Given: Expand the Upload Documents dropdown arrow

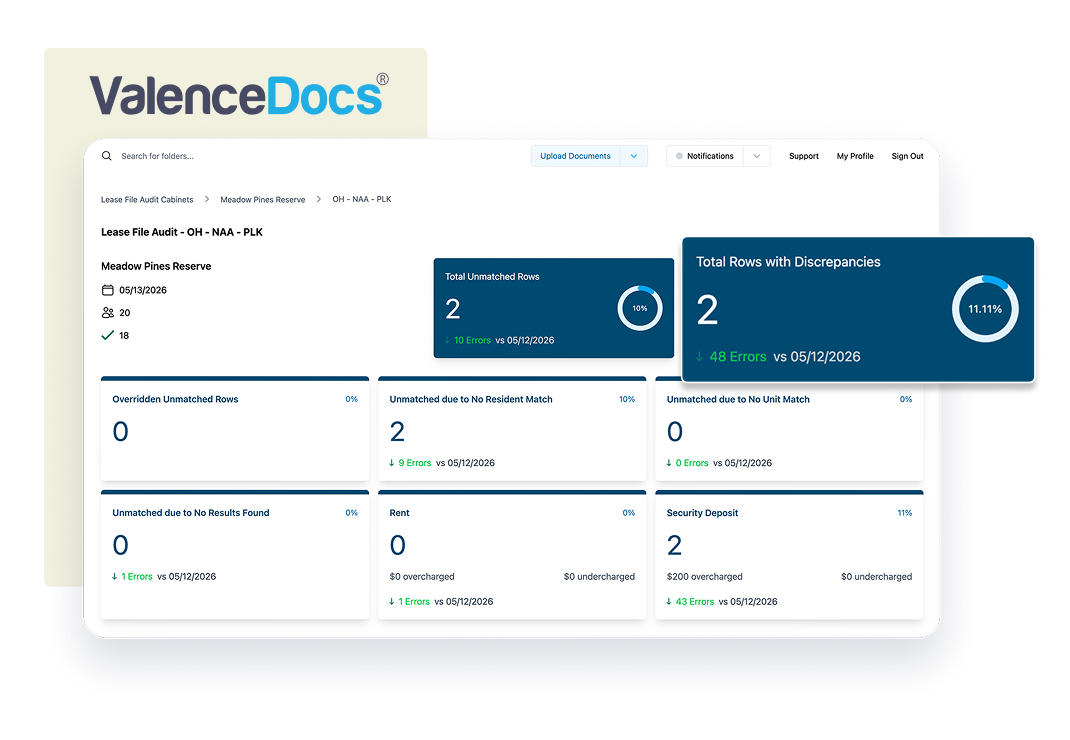Looking at the screenshot, I should coord(634,156).
